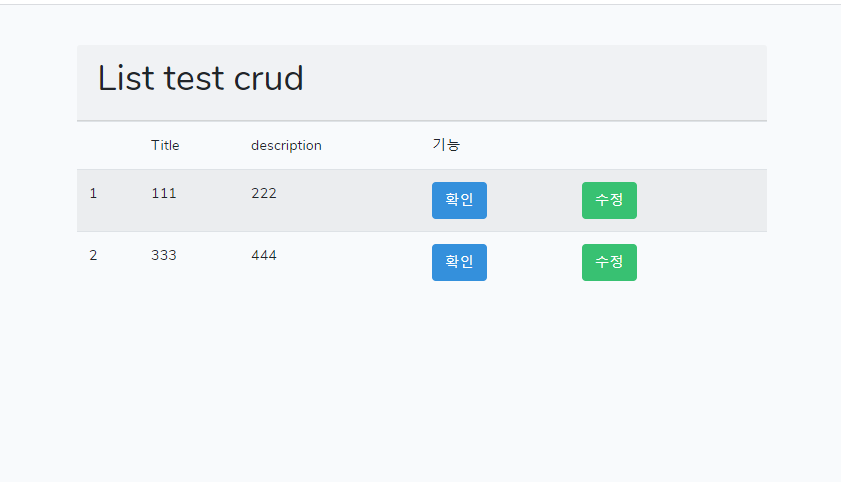841x482 pixels.
Task: Select the description cell reading 222
Action: [264, 193]
